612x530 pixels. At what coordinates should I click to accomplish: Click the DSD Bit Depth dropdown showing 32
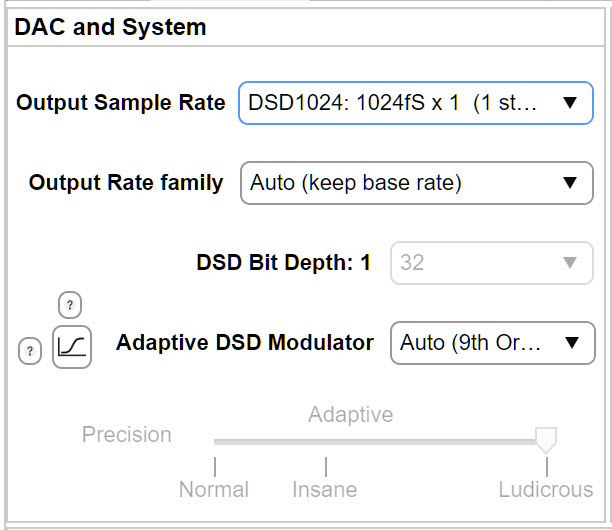(x=492, y=263)
